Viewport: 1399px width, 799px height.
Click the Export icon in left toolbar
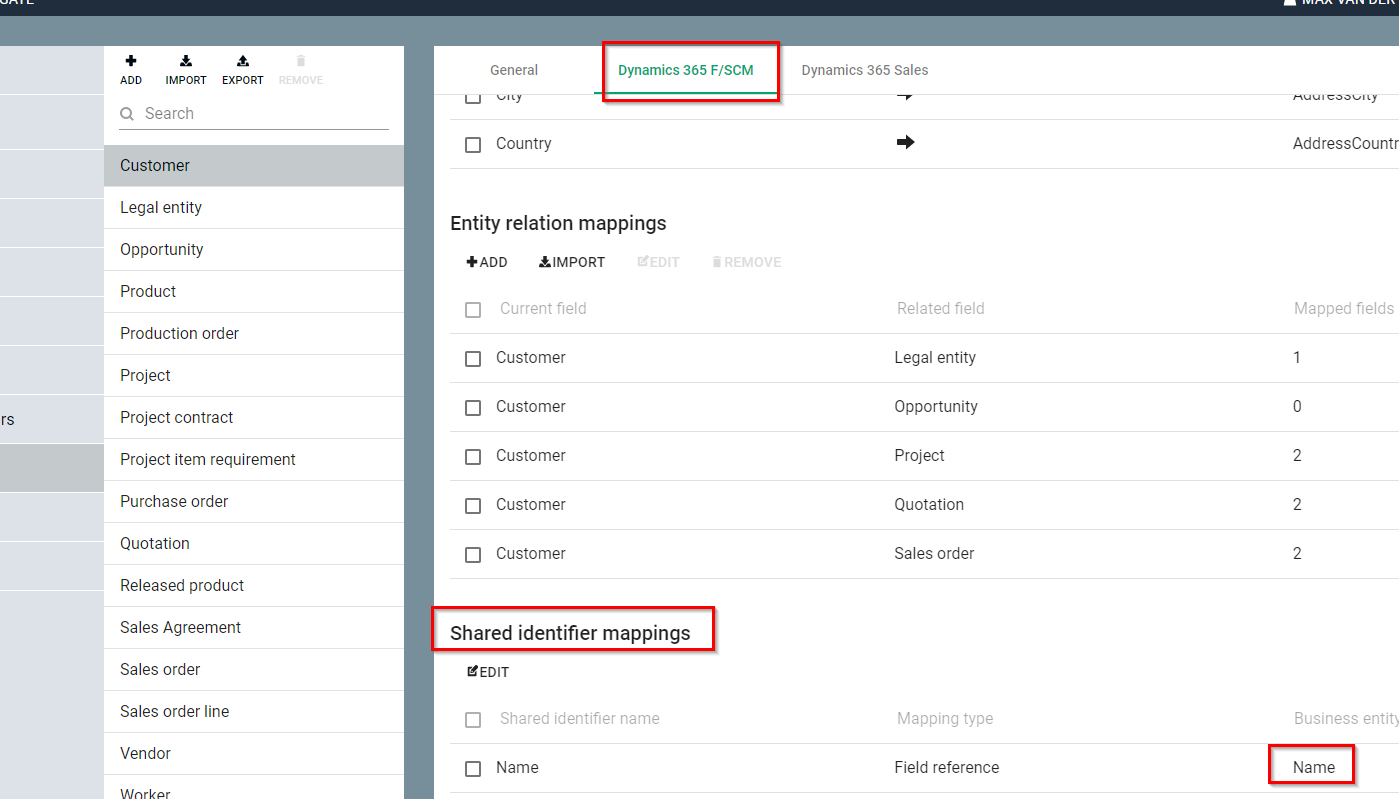243,62
